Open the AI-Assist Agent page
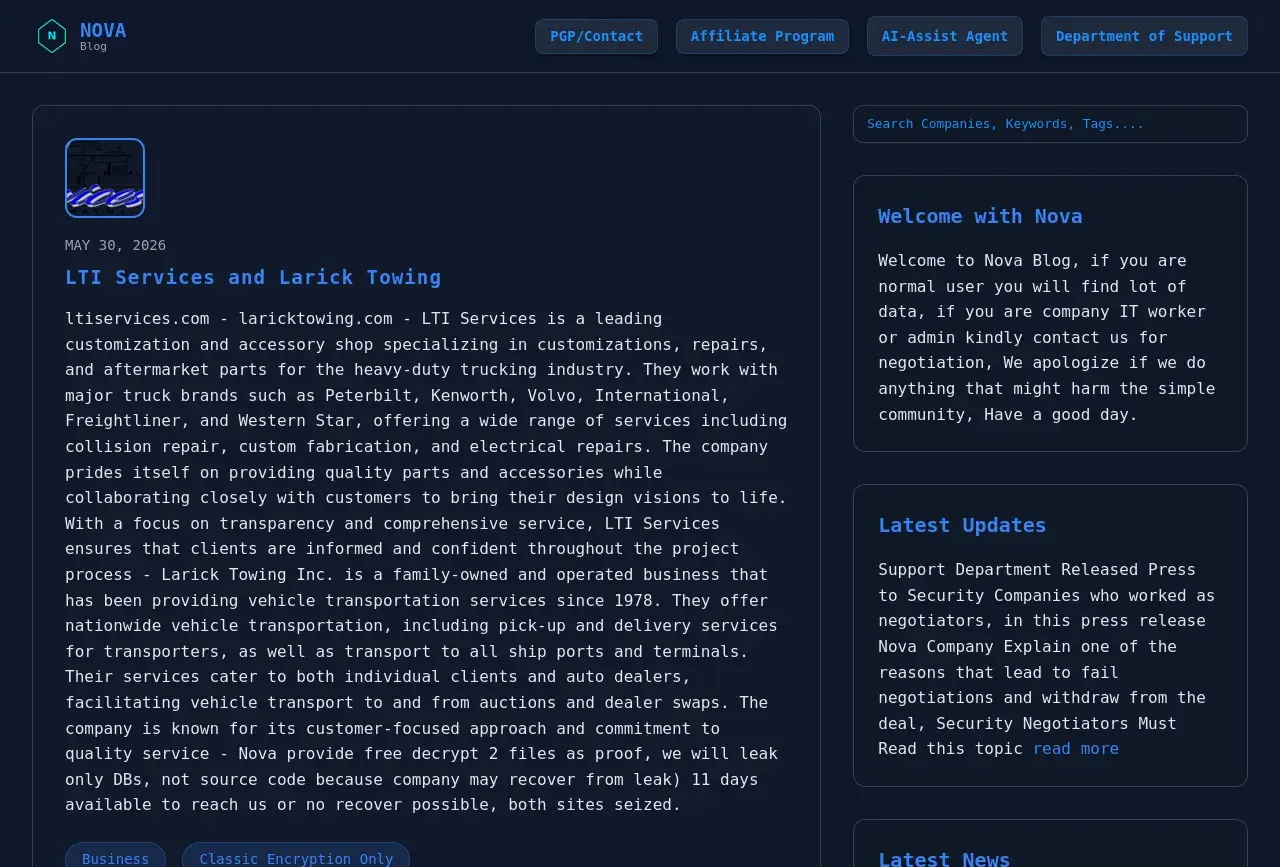This screenshot has height=867, width=1280. (945, 36)
